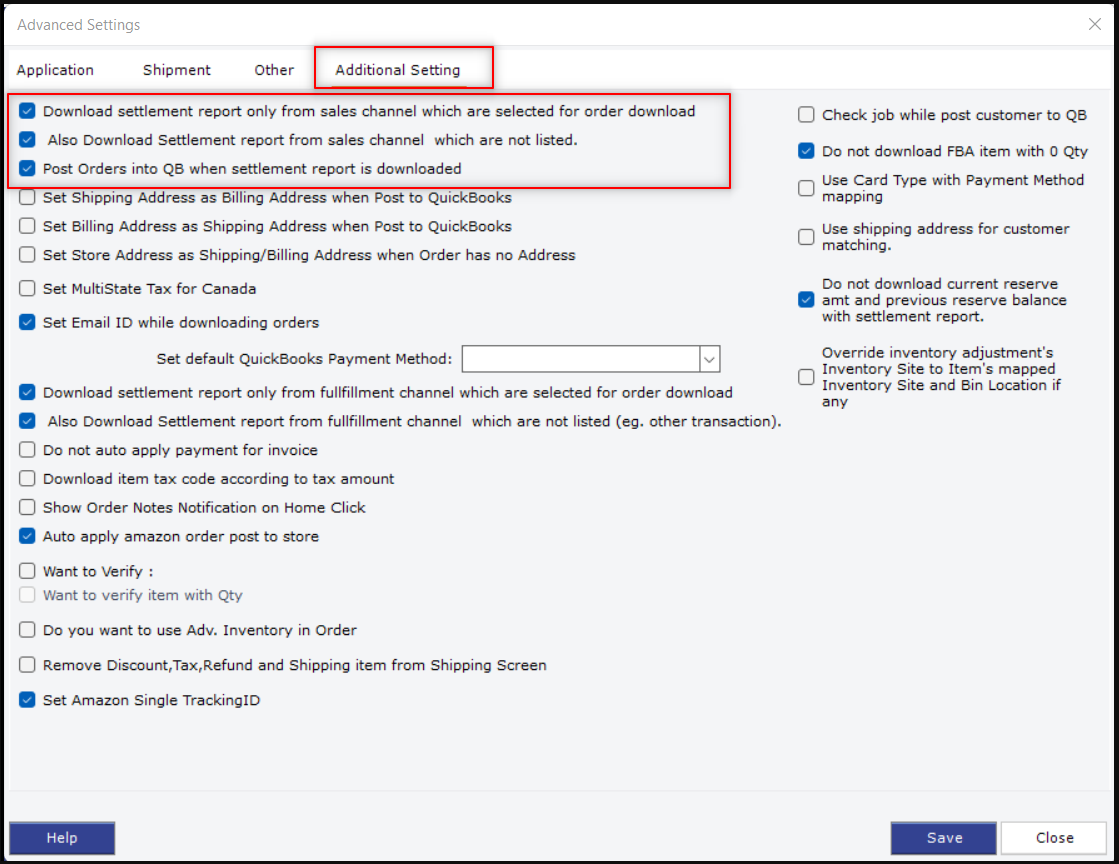Open the Shipment tab

click(x=176, y=70)
